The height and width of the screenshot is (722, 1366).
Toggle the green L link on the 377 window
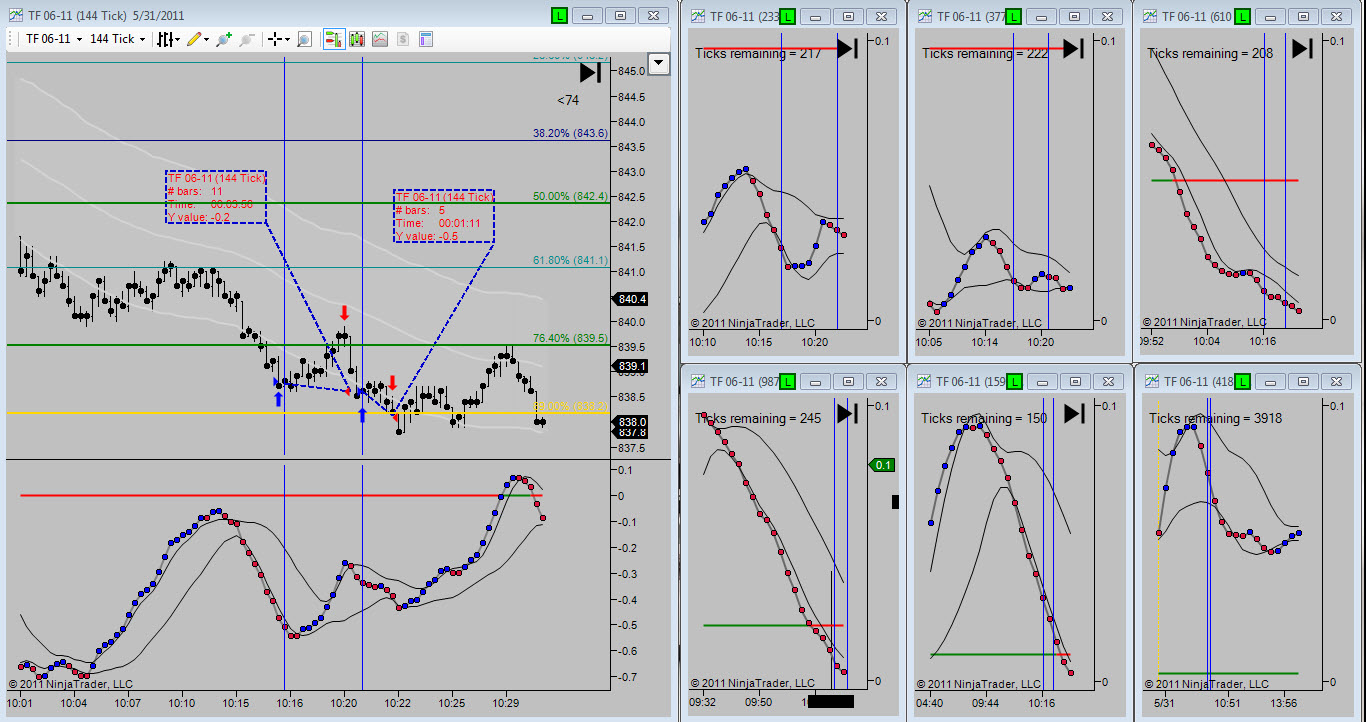point(1015,16)
